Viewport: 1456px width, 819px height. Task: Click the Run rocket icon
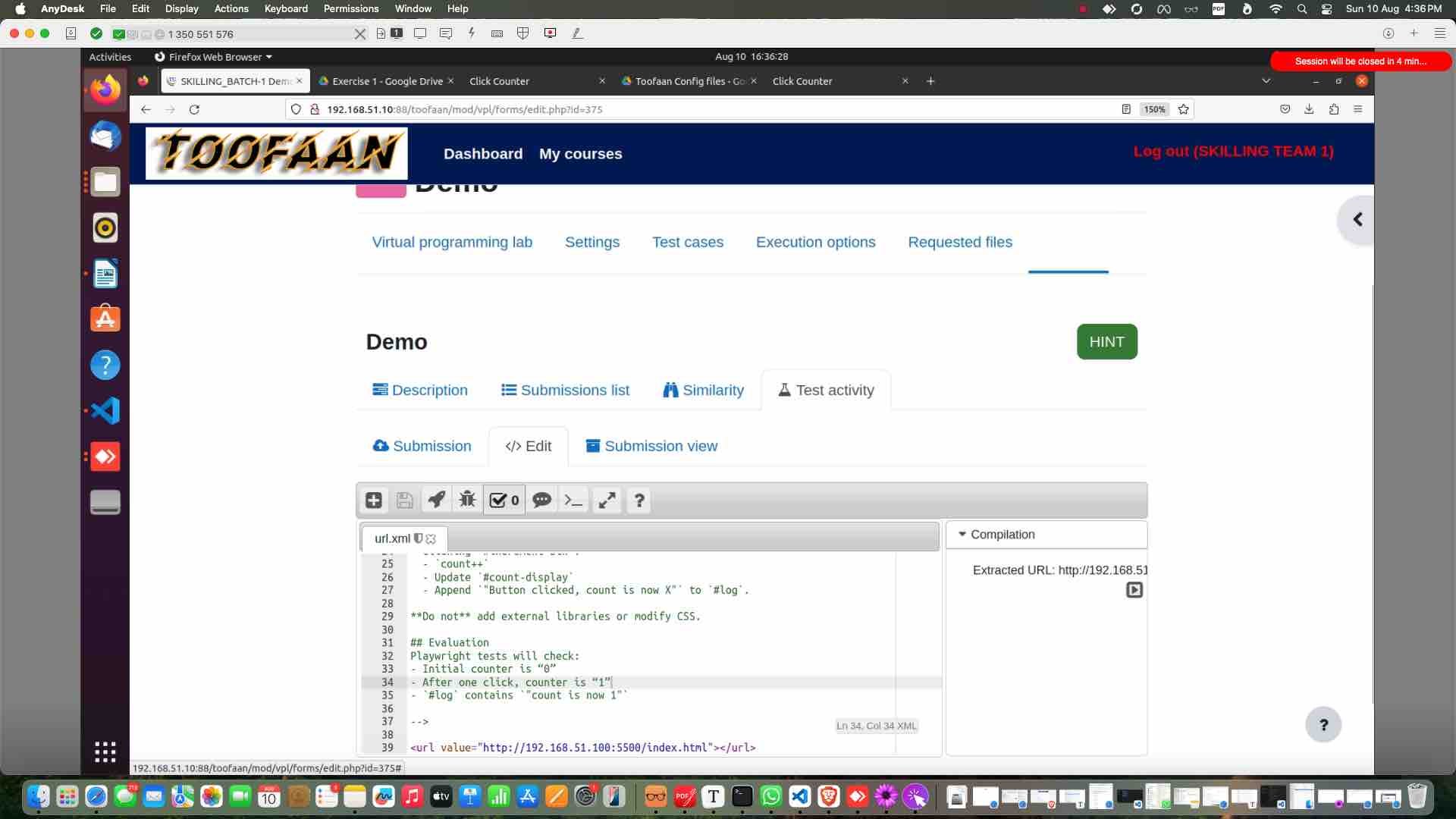[437, 500]
